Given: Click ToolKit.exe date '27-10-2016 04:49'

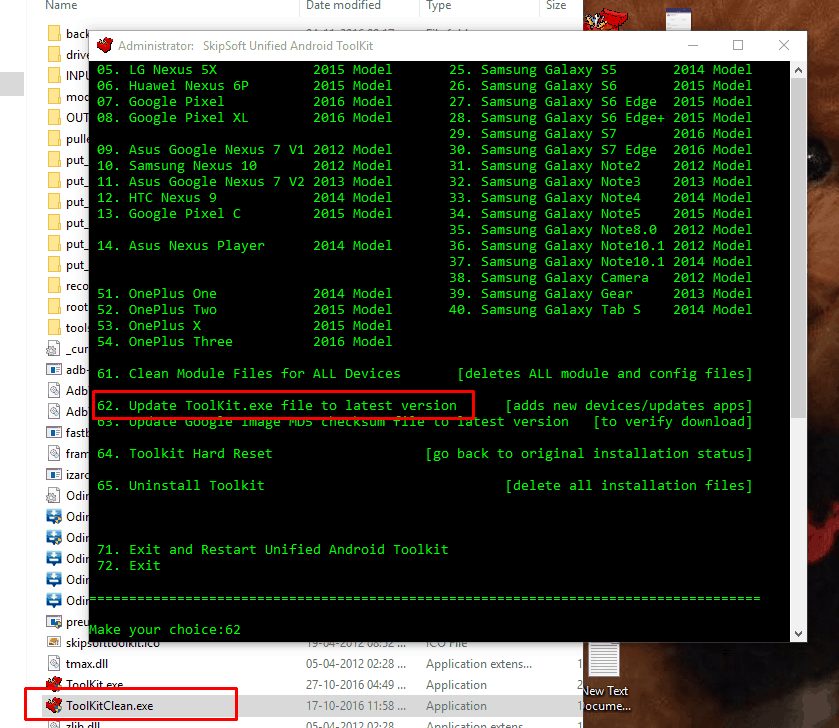Looking at the screenshot, I should [x=355, y=685].
